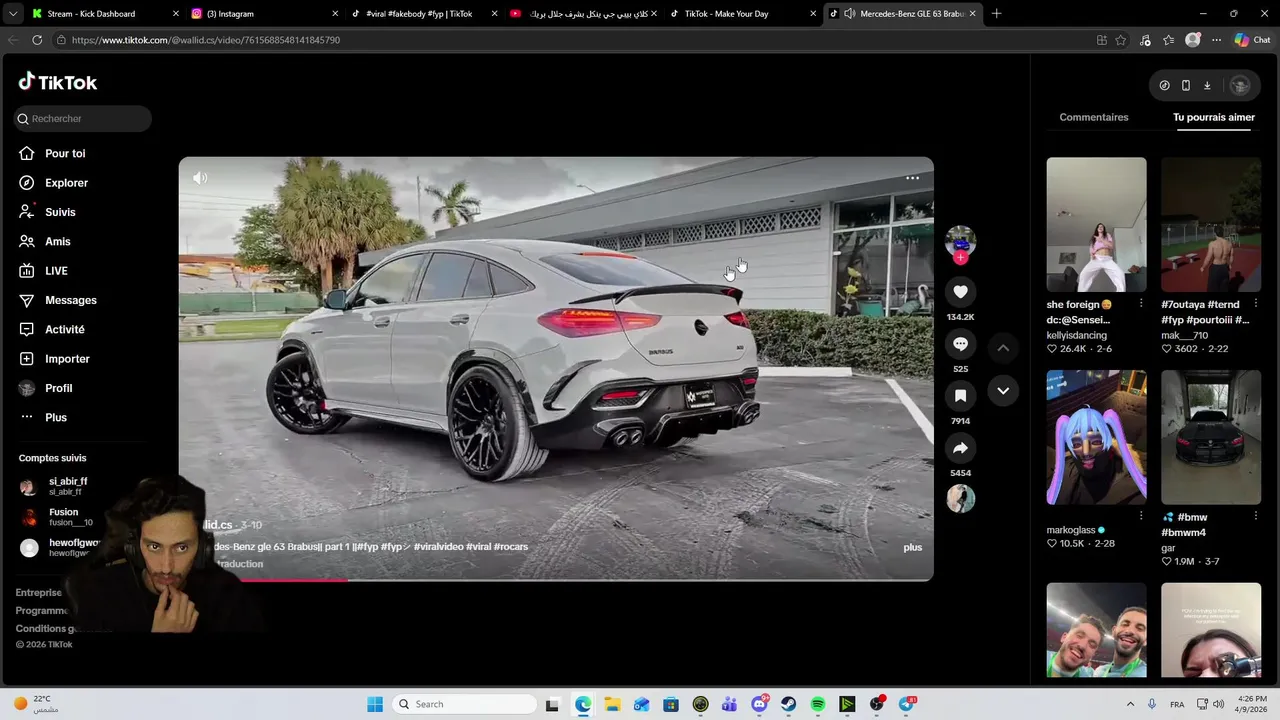Open Spotify from the taskbar
Screen dimensions: 1280x720
[x=818, y=704]
